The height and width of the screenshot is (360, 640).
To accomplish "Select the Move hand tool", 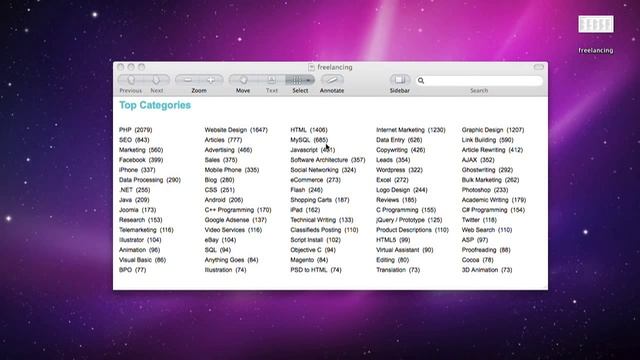I will click(243, 80).
